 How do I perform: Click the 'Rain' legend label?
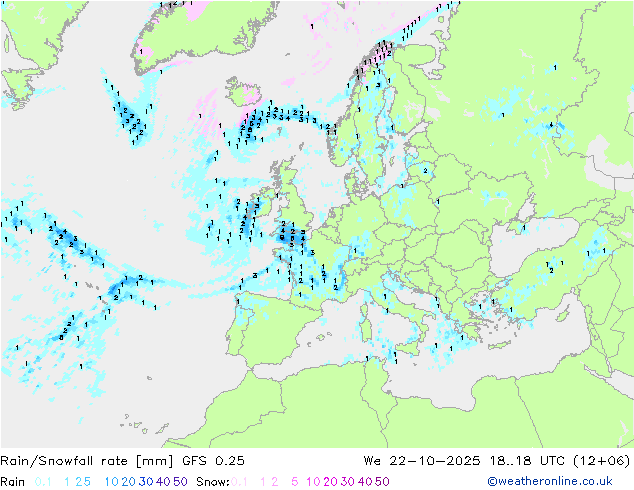click(13, 482)
